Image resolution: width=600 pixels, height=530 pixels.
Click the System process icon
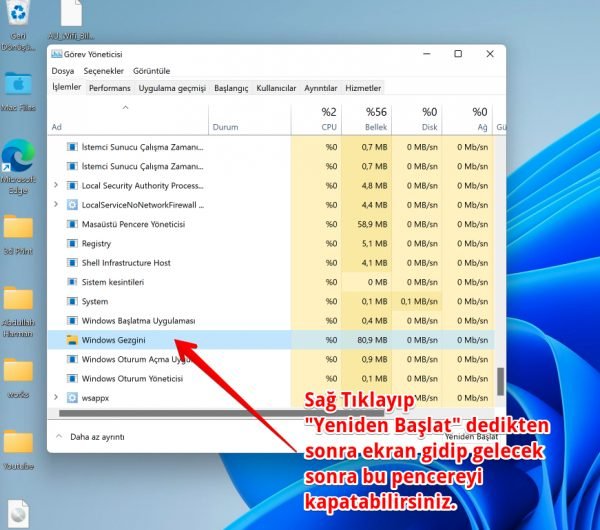point(72,301)
